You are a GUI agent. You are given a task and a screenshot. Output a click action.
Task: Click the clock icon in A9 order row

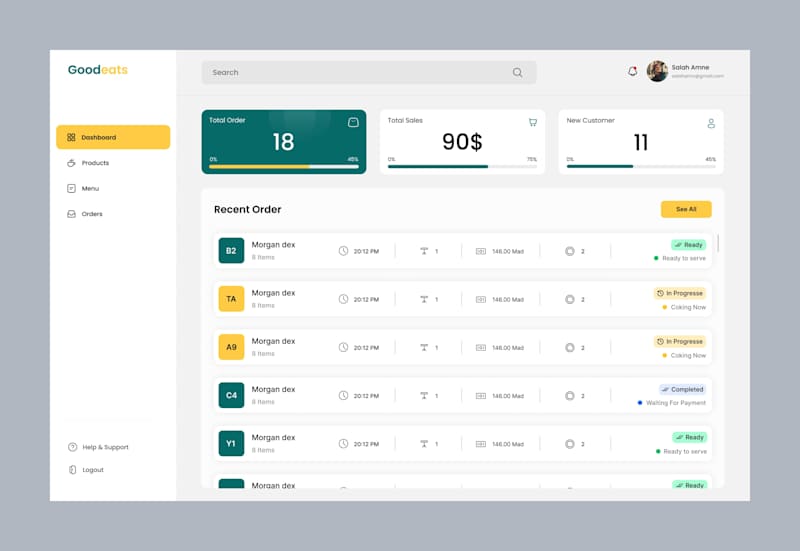point(343,347)
